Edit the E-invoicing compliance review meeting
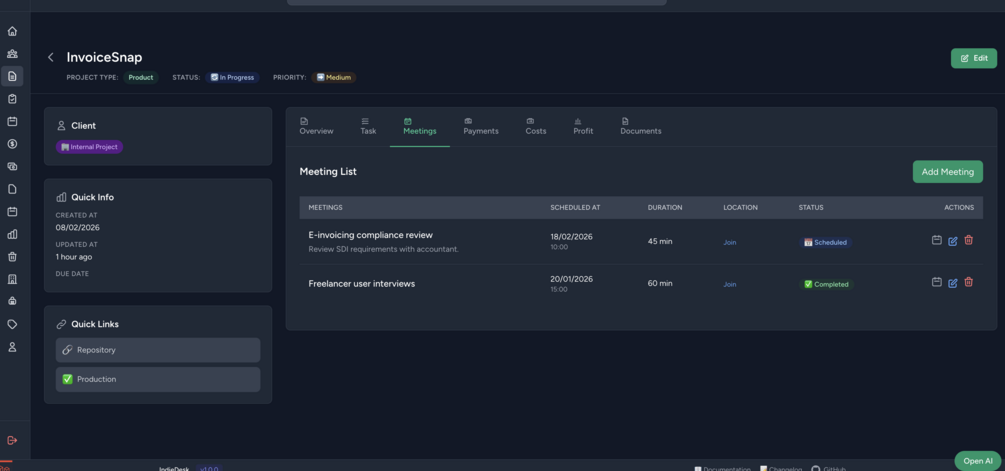This screenshot has width=1005, height=471. coord(952,241)
